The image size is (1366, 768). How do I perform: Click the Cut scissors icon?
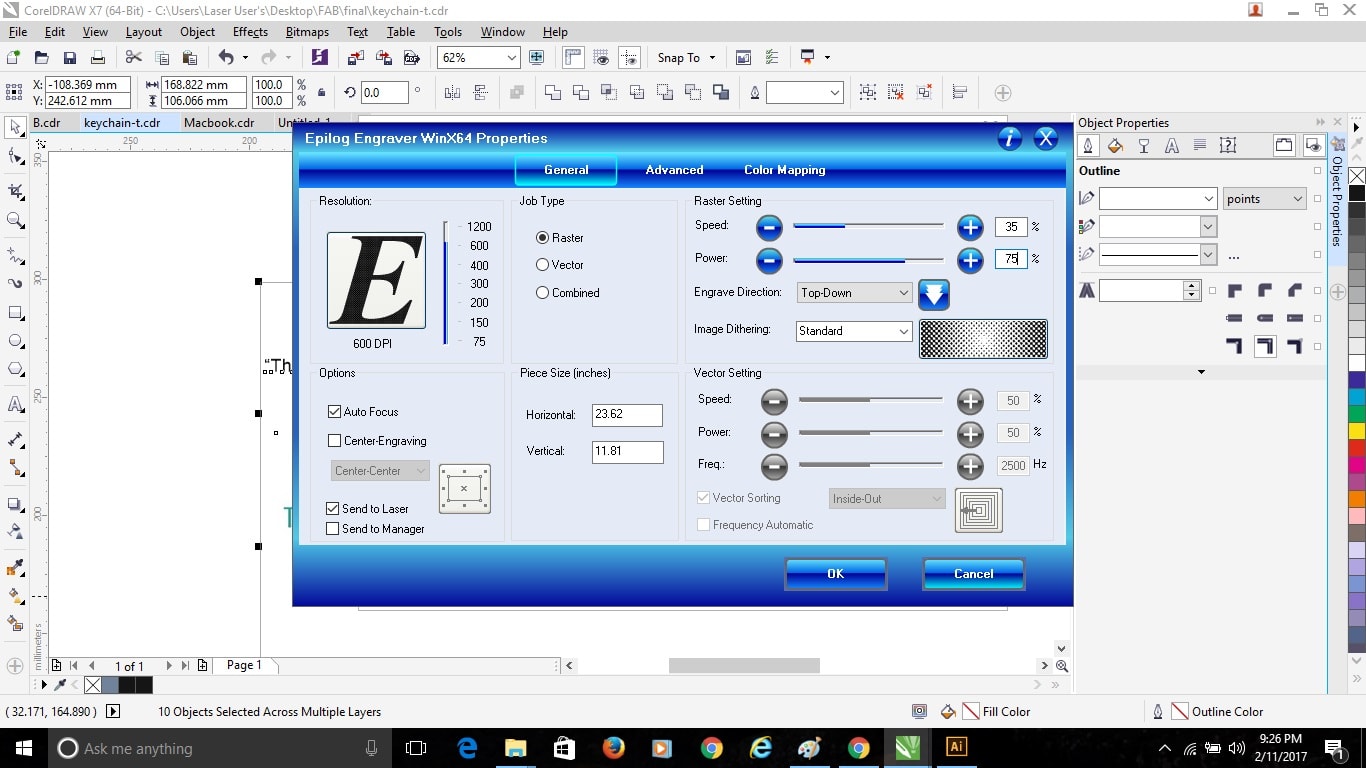(x=133, y=58)
